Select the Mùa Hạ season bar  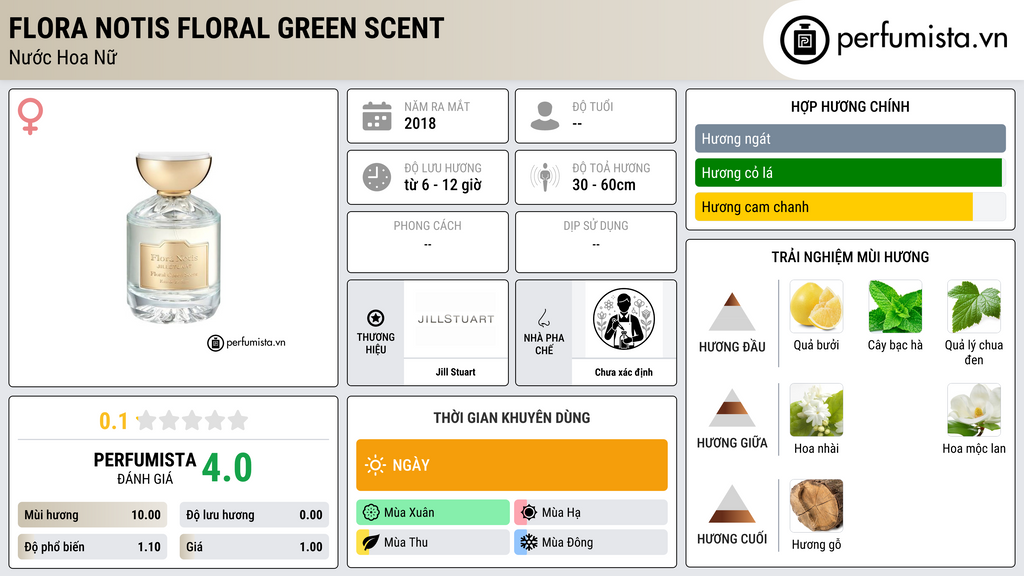591,513
